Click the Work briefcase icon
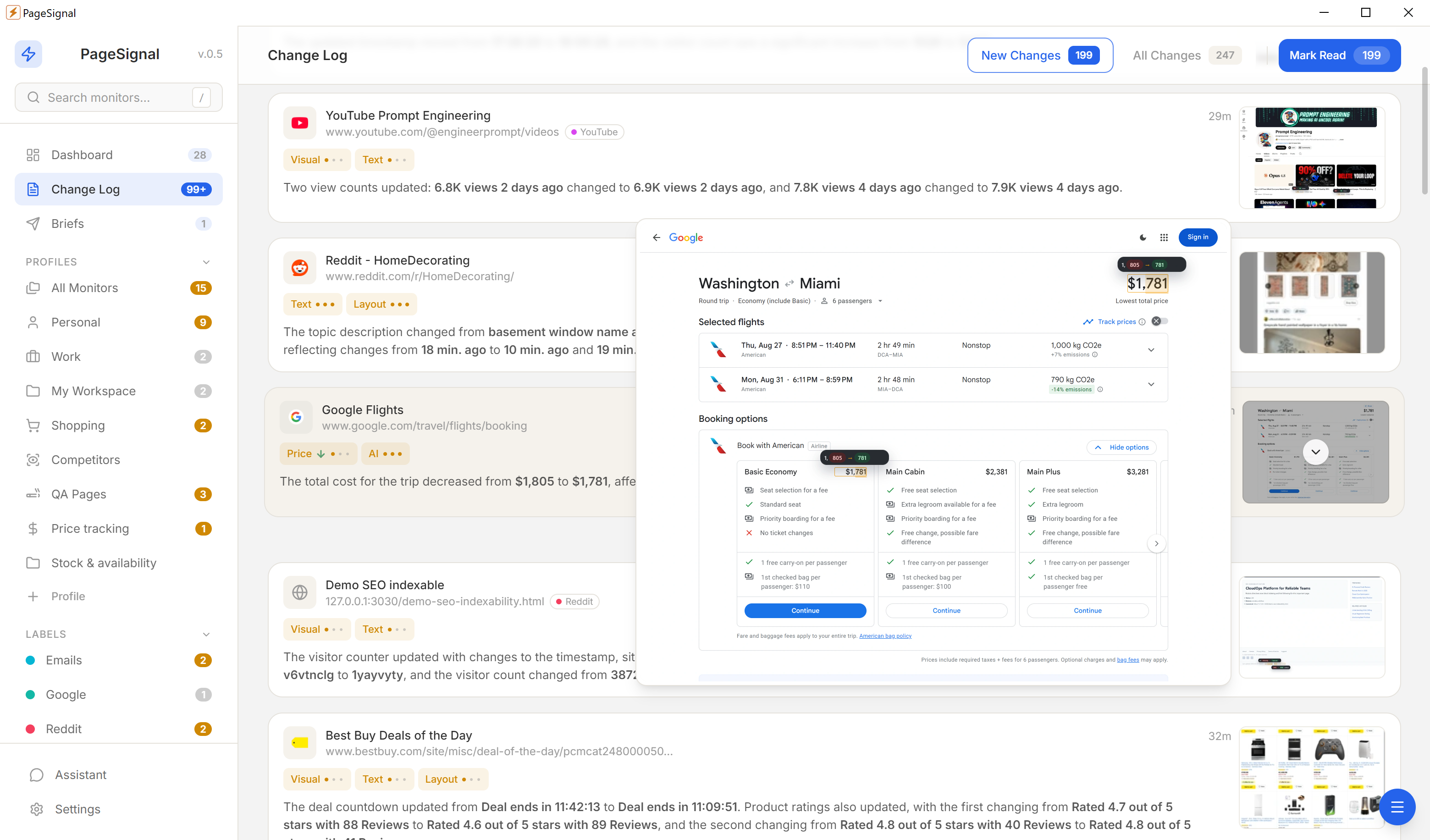The image size is (1430, 840). (33, 356)
